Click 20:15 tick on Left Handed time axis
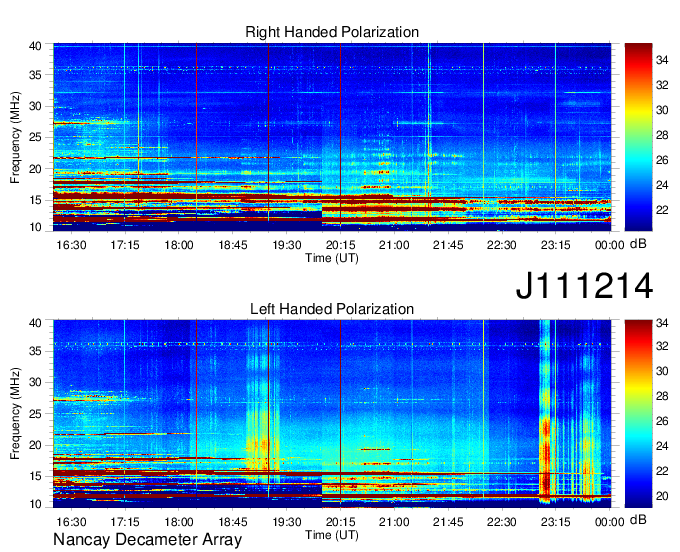Viewport: 680px width, 552px height. [340, 522]
